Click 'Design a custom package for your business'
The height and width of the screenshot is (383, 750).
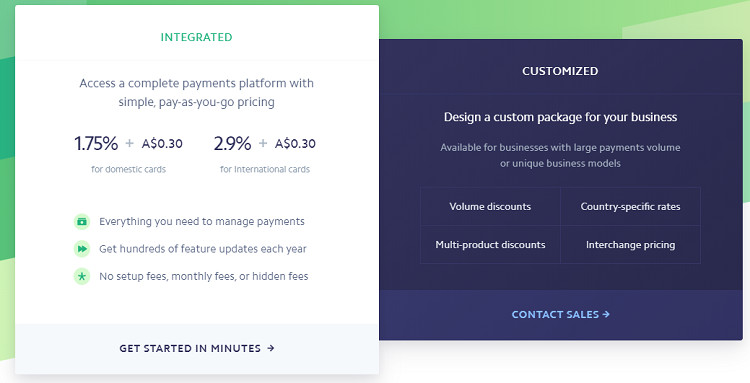561,117
